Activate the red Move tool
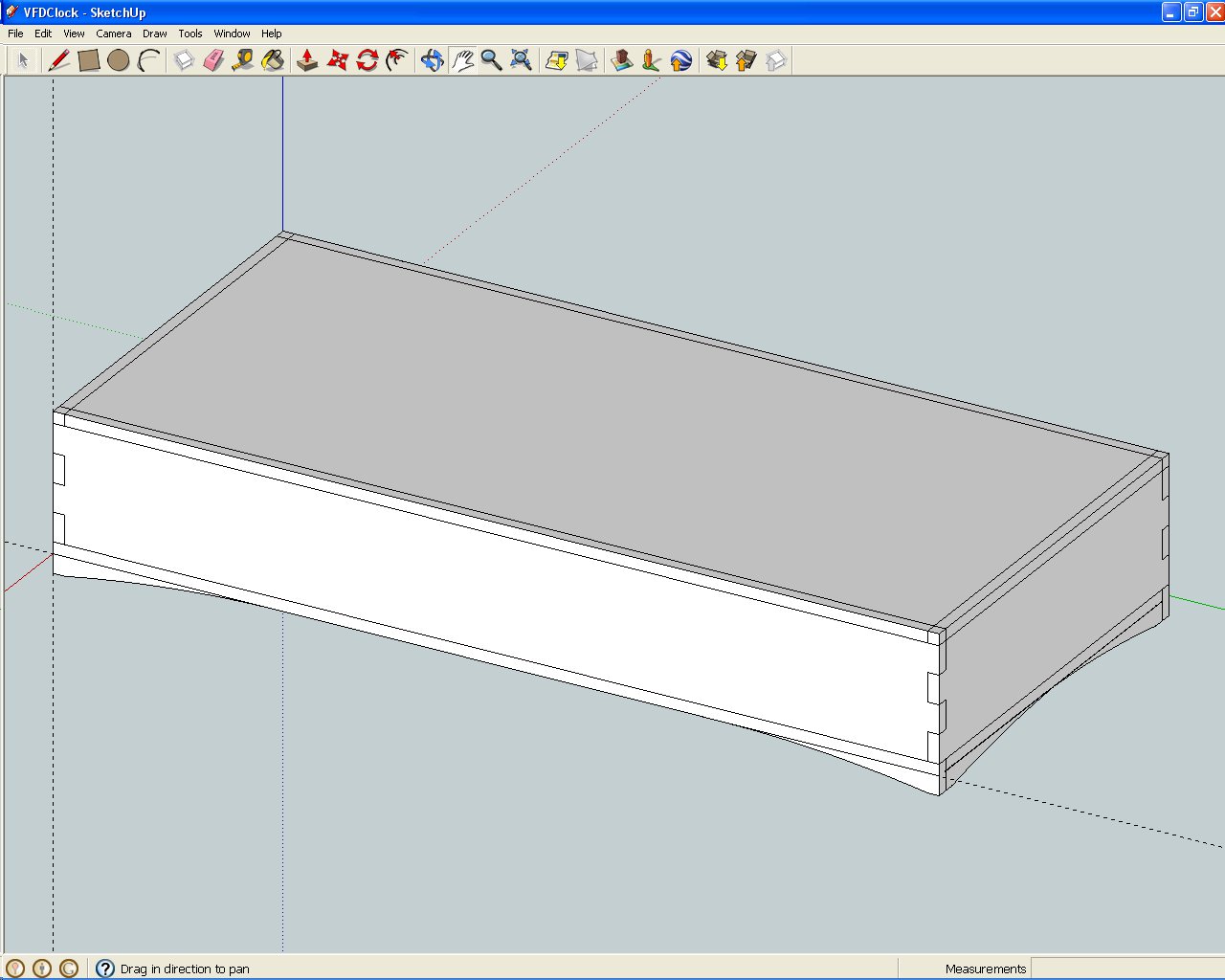Screen dimensions: 1225x980 pos(337,60)
